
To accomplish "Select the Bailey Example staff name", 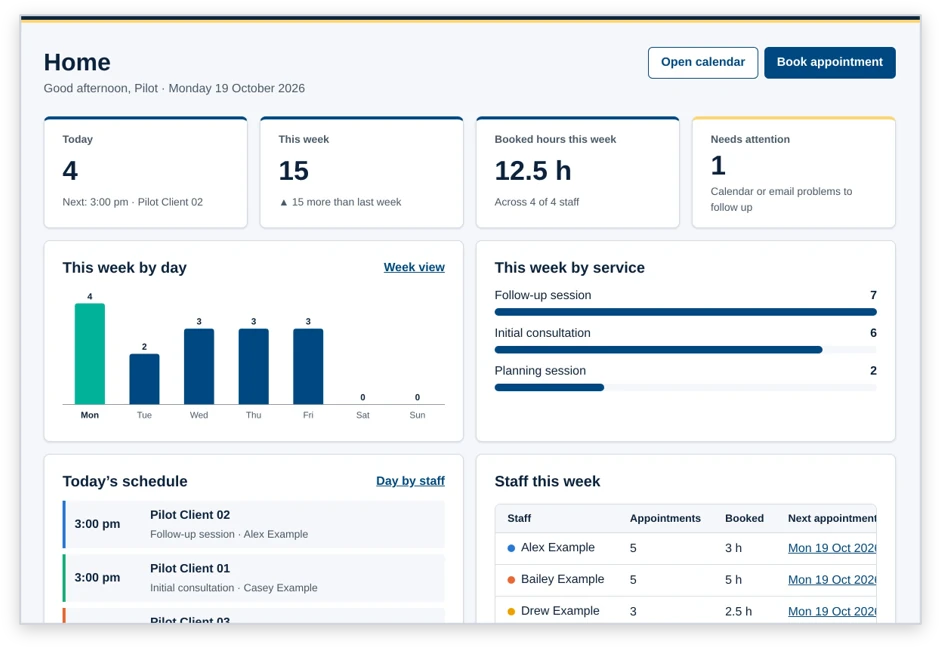I will click(x=562, y=579).
